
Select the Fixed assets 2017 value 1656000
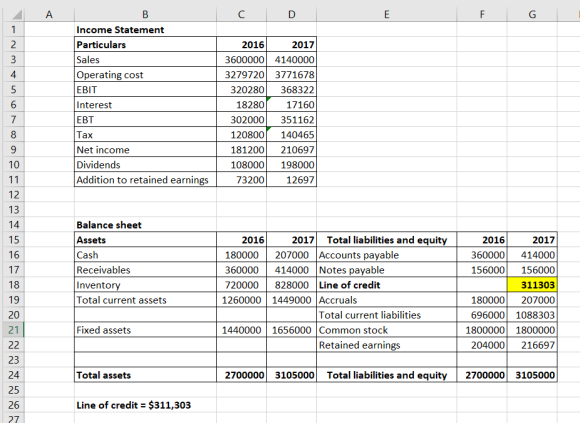(x=291, y=330)
